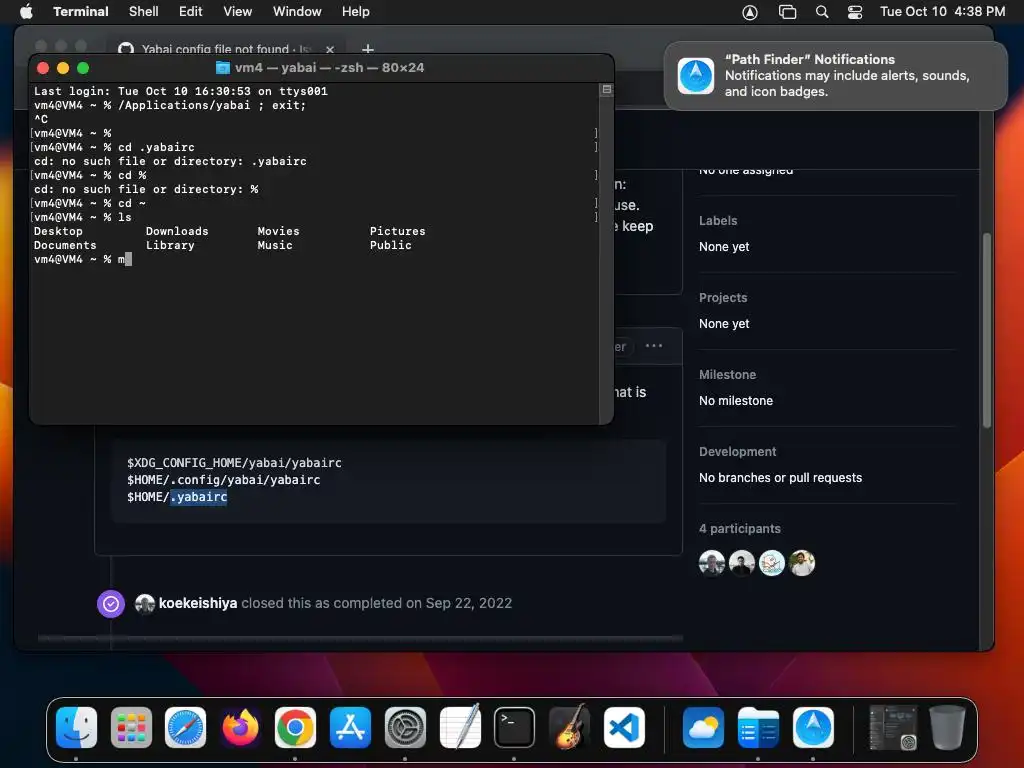Click 'Downloads' in the Terminal ls output
This screenshot has width=1024, height=768.
(x=177, y=231)
